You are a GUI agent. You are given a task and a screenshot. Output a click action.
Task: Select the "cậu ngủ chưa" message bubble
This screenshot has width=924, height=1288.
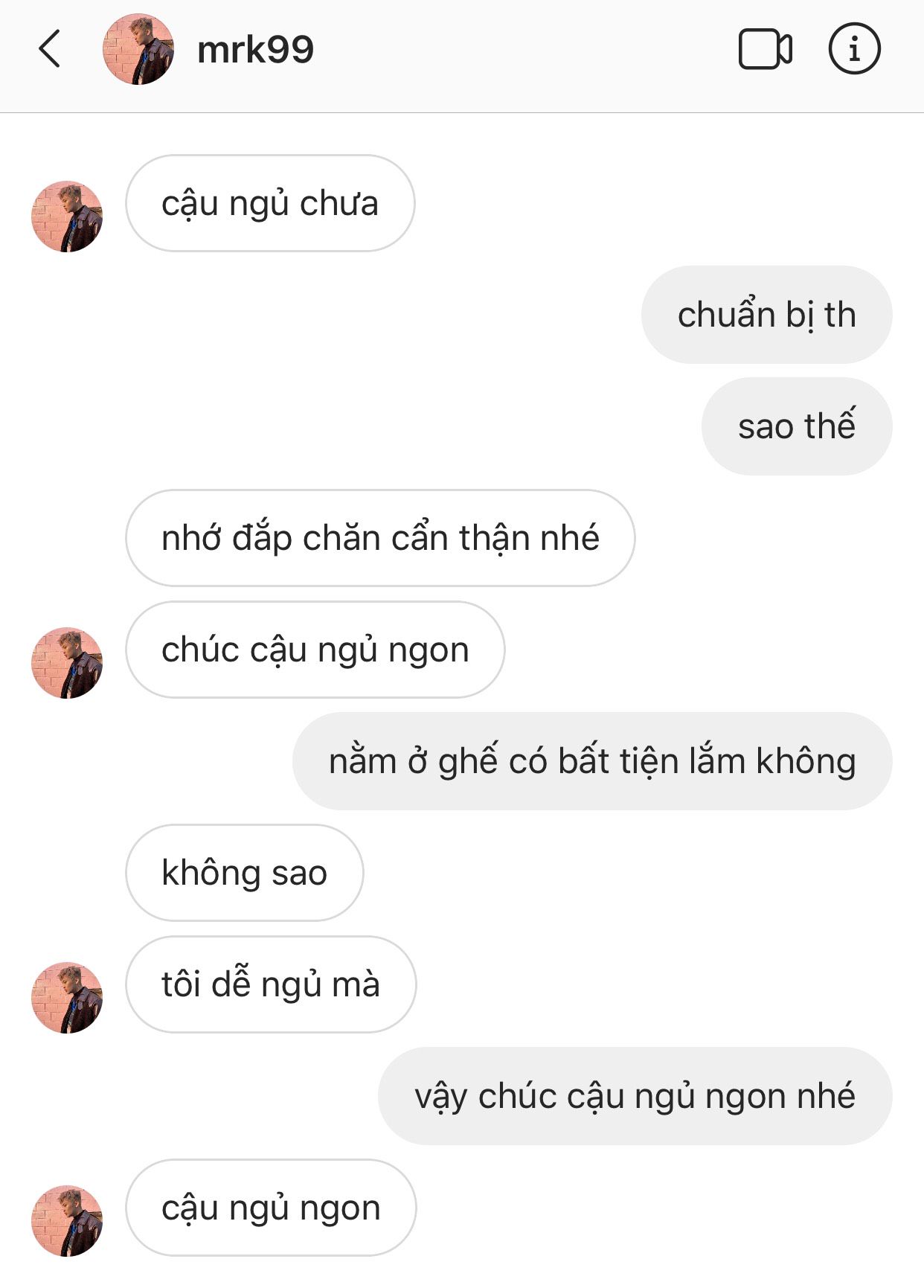coord(270,203)
